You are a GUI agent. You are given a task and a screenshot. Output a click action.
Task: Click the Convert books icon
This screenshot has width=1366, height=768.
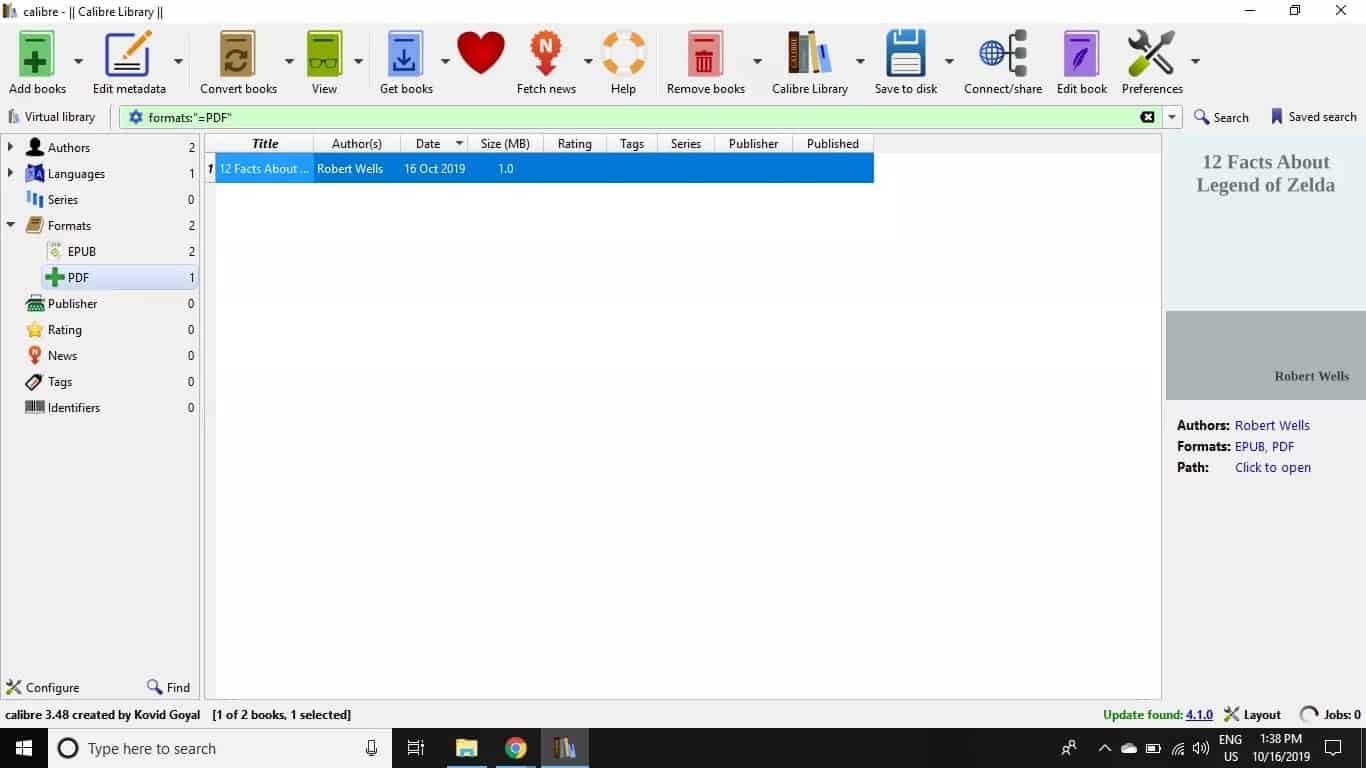pos(238,54)
